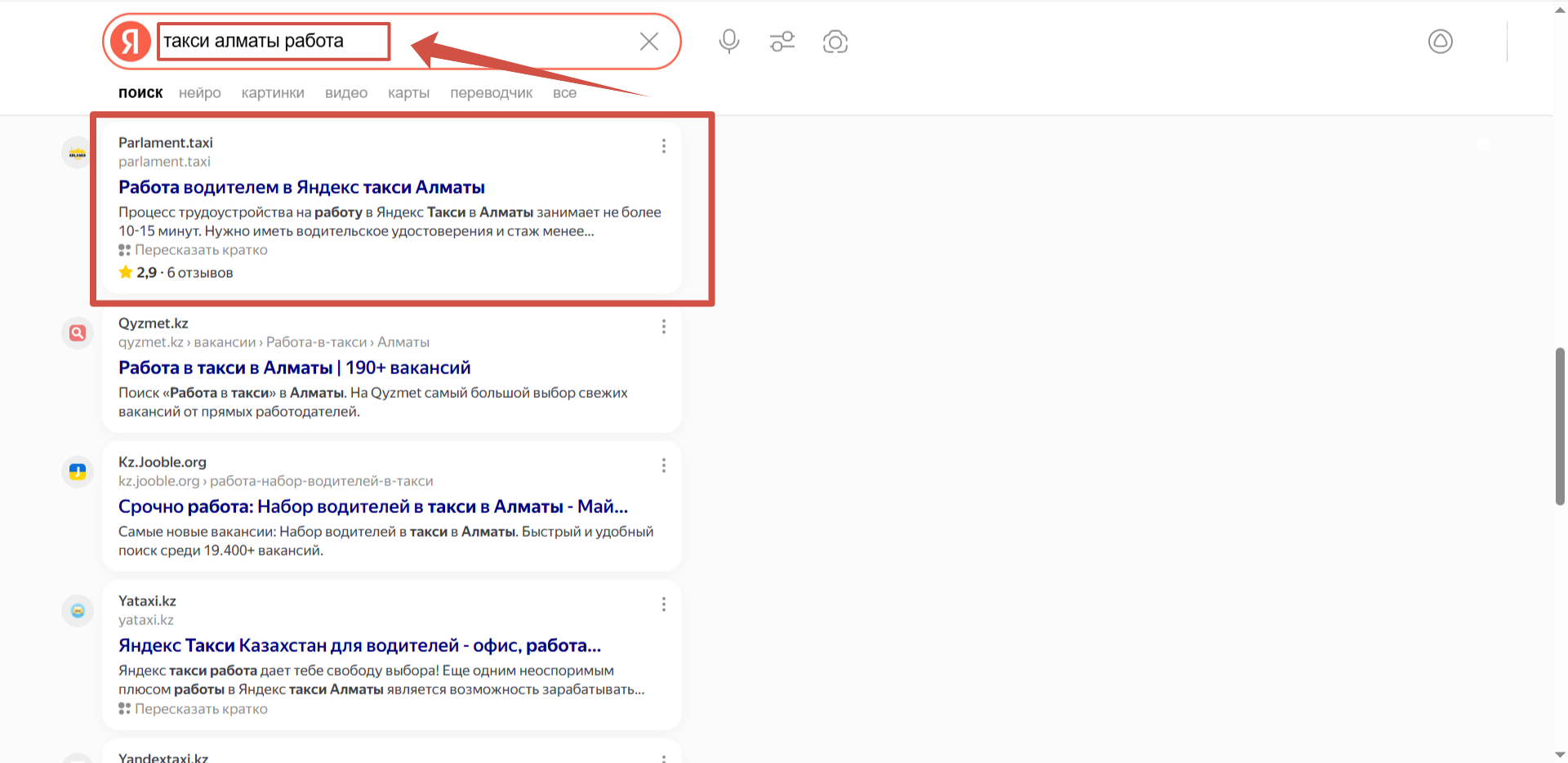
Task: Open image search camera icon
Action: coord(835,42)
